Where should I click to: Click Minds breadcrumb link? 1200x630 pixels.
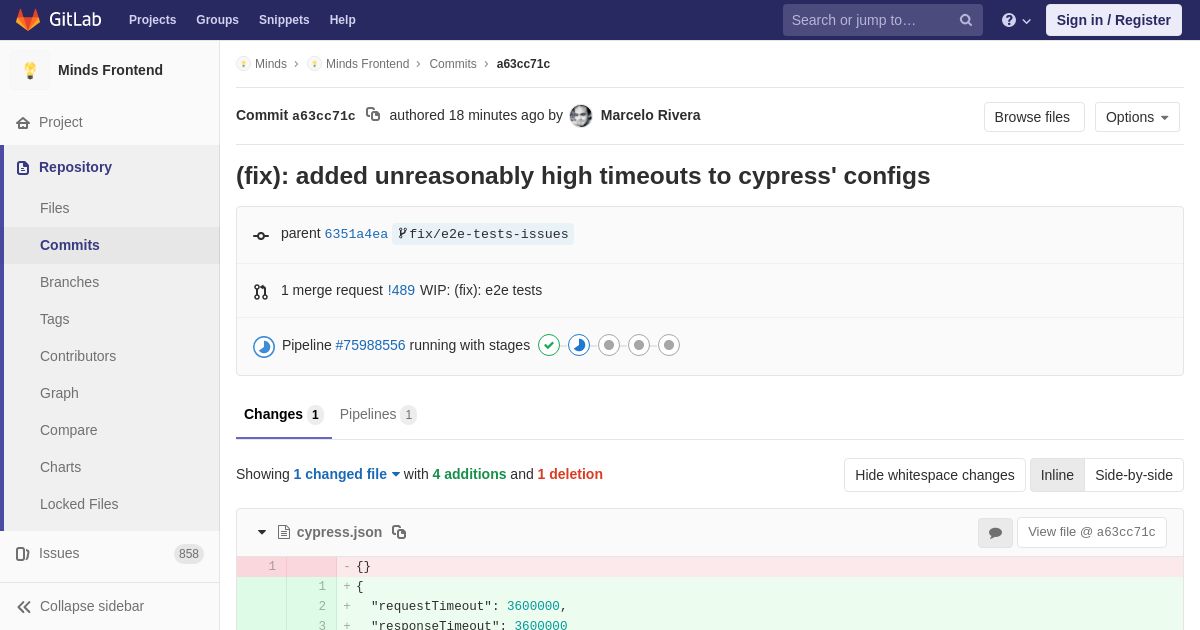(x=271, y=64)
